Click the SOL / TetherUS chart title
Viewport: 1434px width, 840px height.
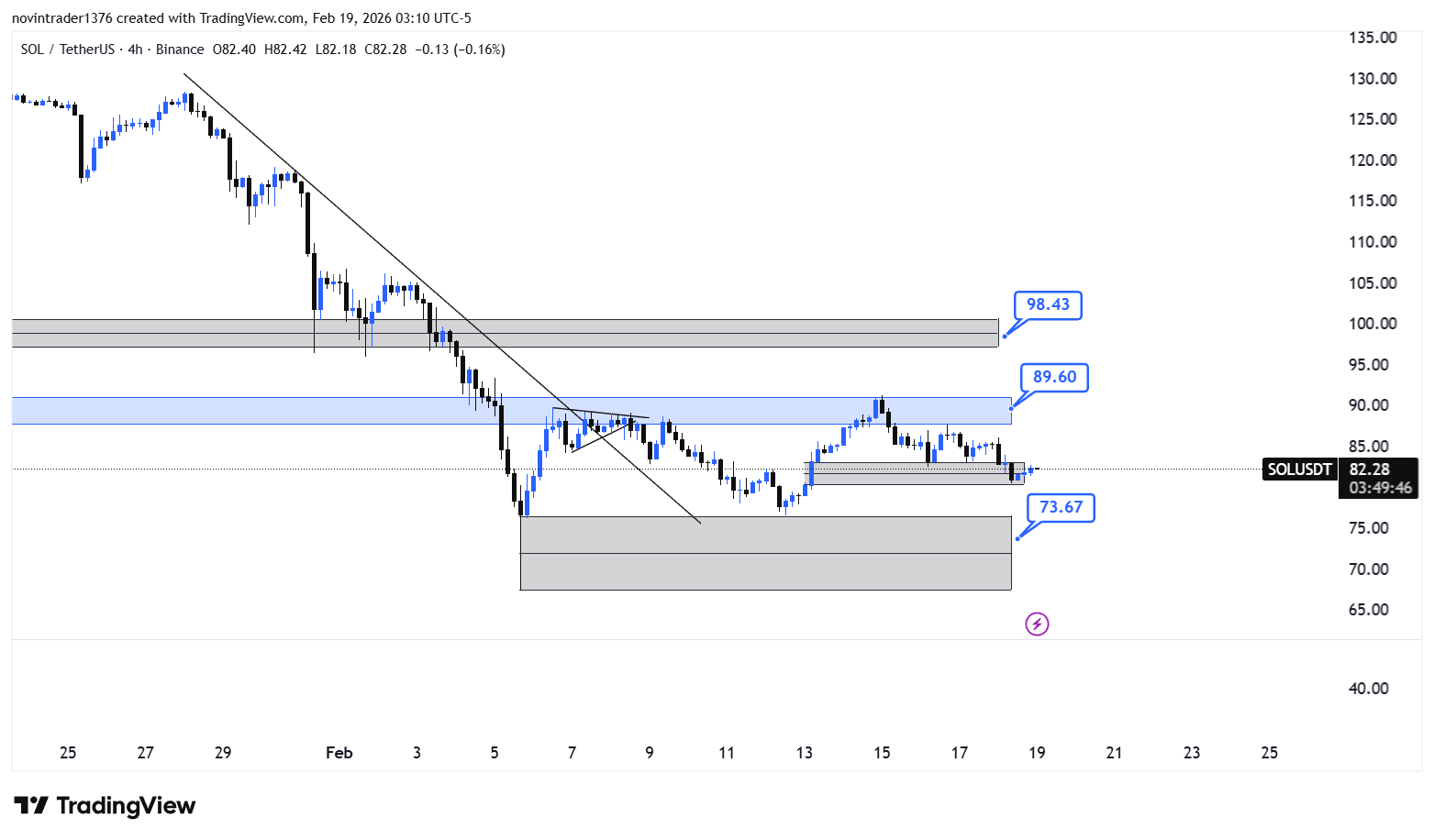pos(68,50)
